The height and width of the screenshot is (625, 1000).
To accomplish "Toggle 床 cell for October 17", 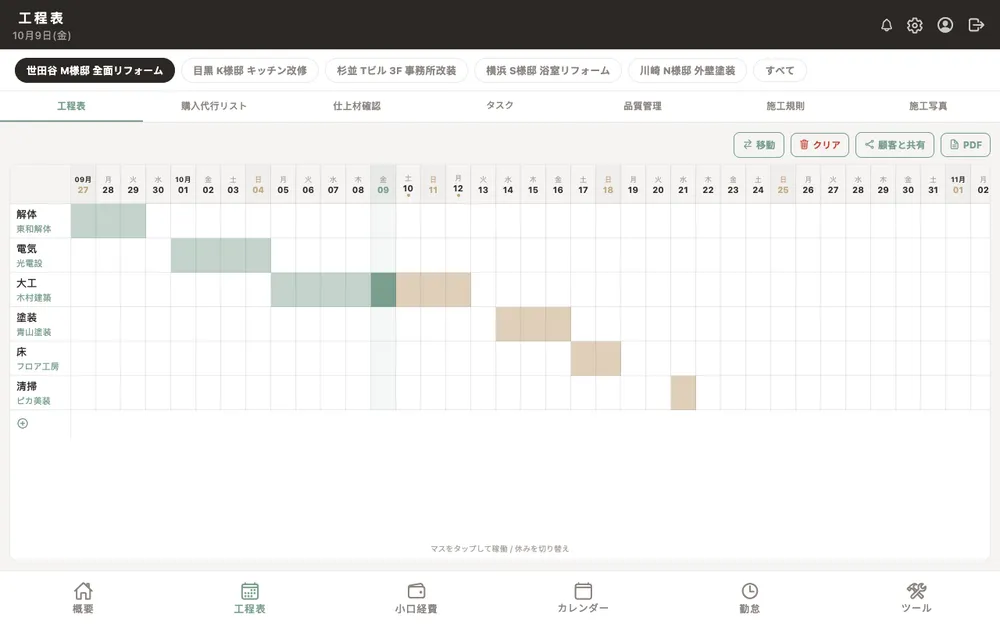I will point(583,358).
